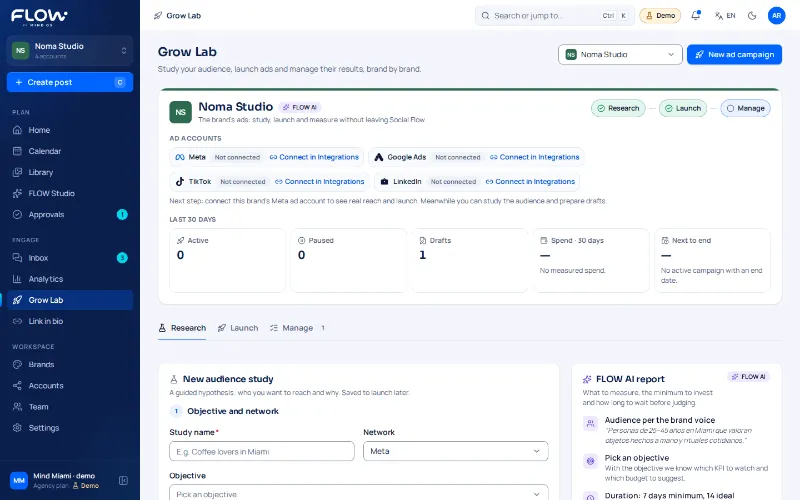Open Library in sidebar

(70, 172)
